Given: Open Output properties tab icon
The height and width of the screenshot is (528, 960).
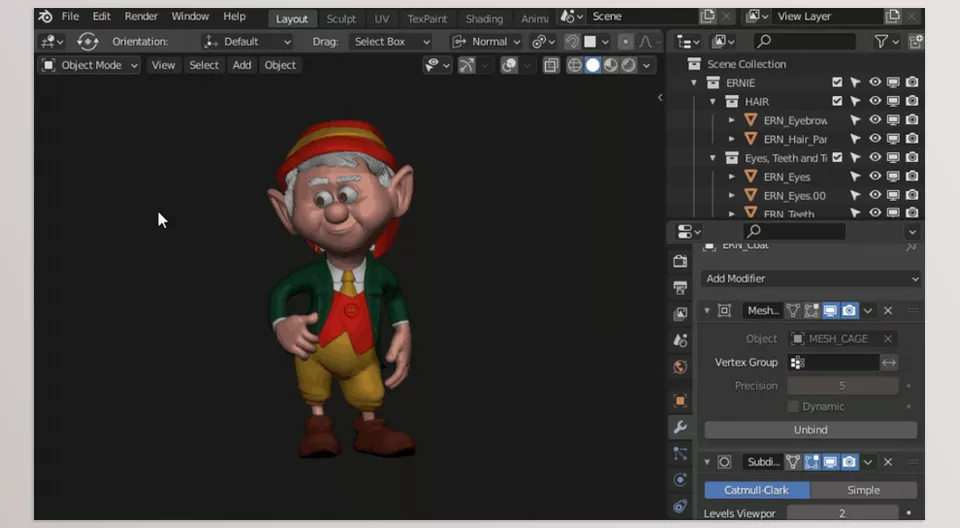Looking at the screenshot, I should [680, 287].
